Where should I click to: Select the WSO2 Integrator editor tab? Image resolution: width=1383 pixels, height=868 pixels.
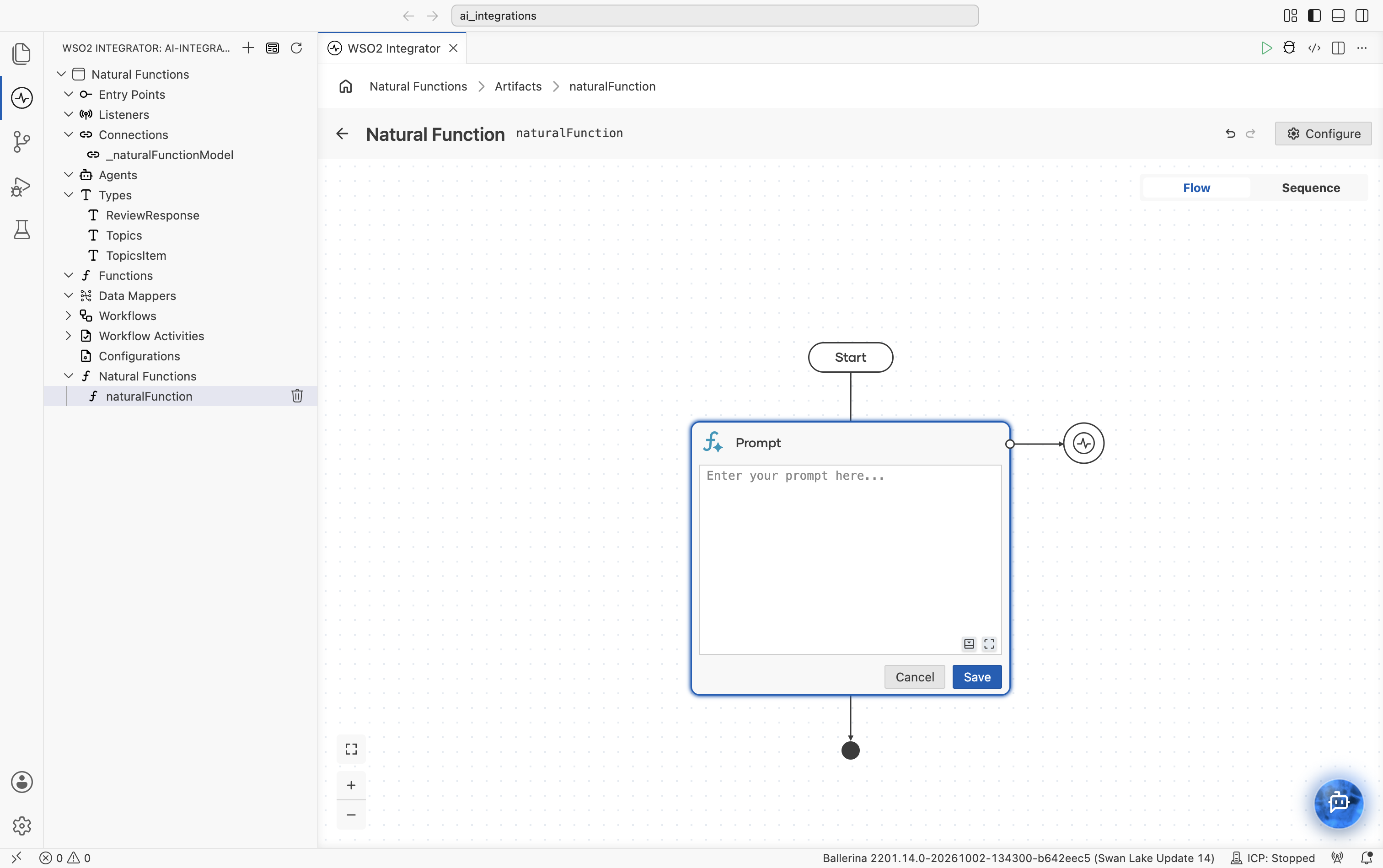(393, 48)
